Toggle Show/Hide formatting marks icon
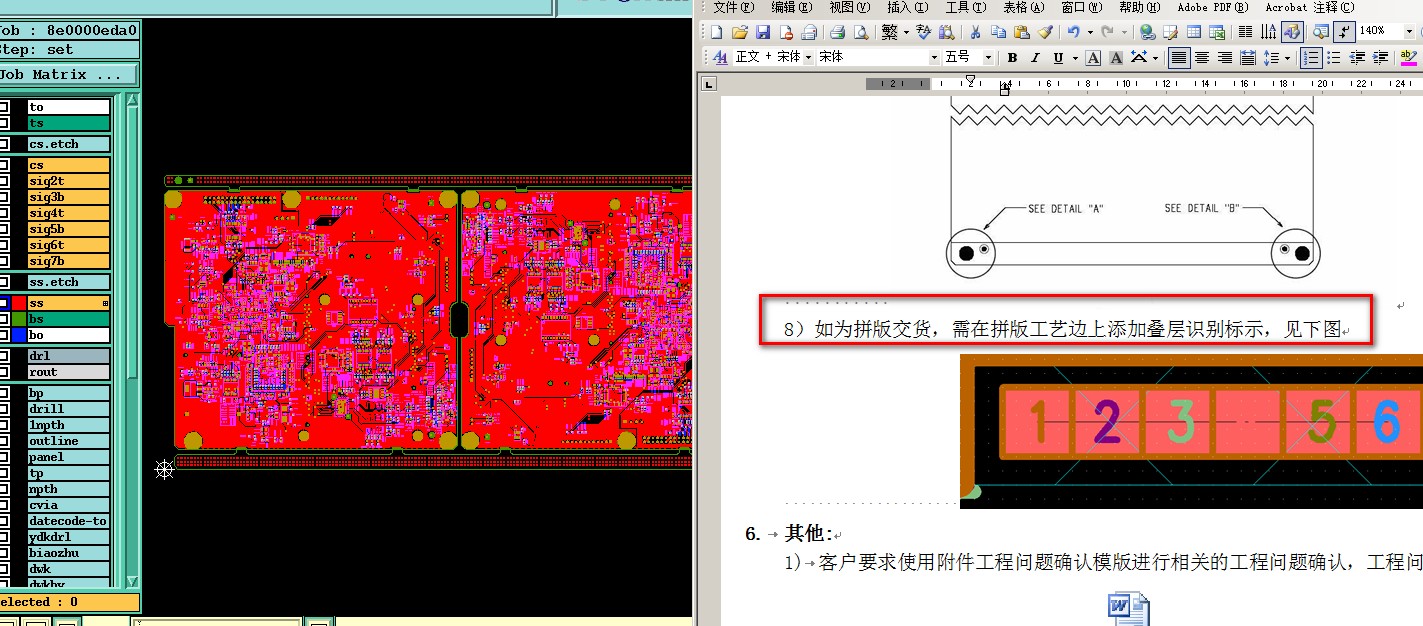This screenshot has height=626, width=1423. click(1345, 32)
